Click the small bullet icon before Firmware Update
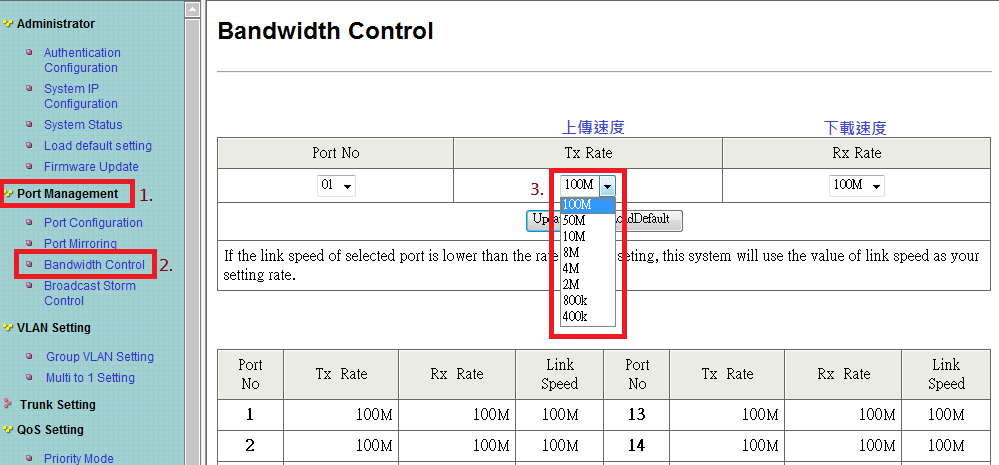 29,167
